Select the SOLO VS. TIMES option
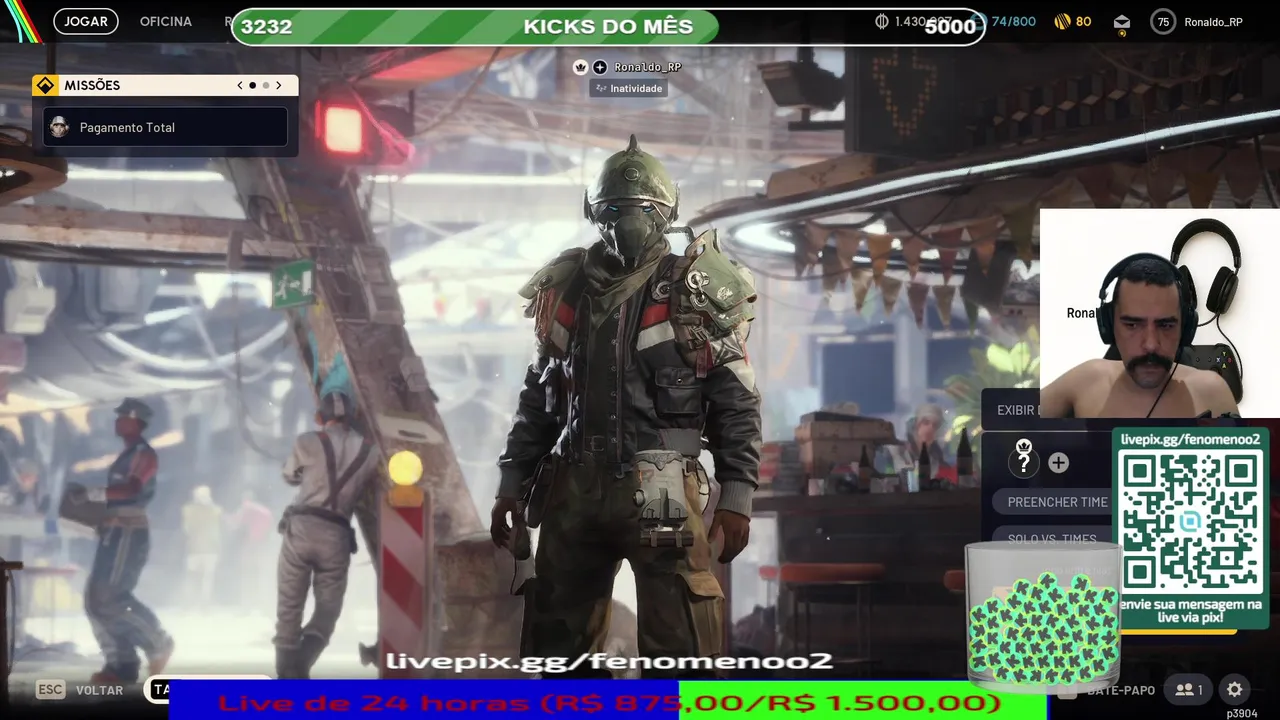The image size is (1280, 720). coord(1052,539)
